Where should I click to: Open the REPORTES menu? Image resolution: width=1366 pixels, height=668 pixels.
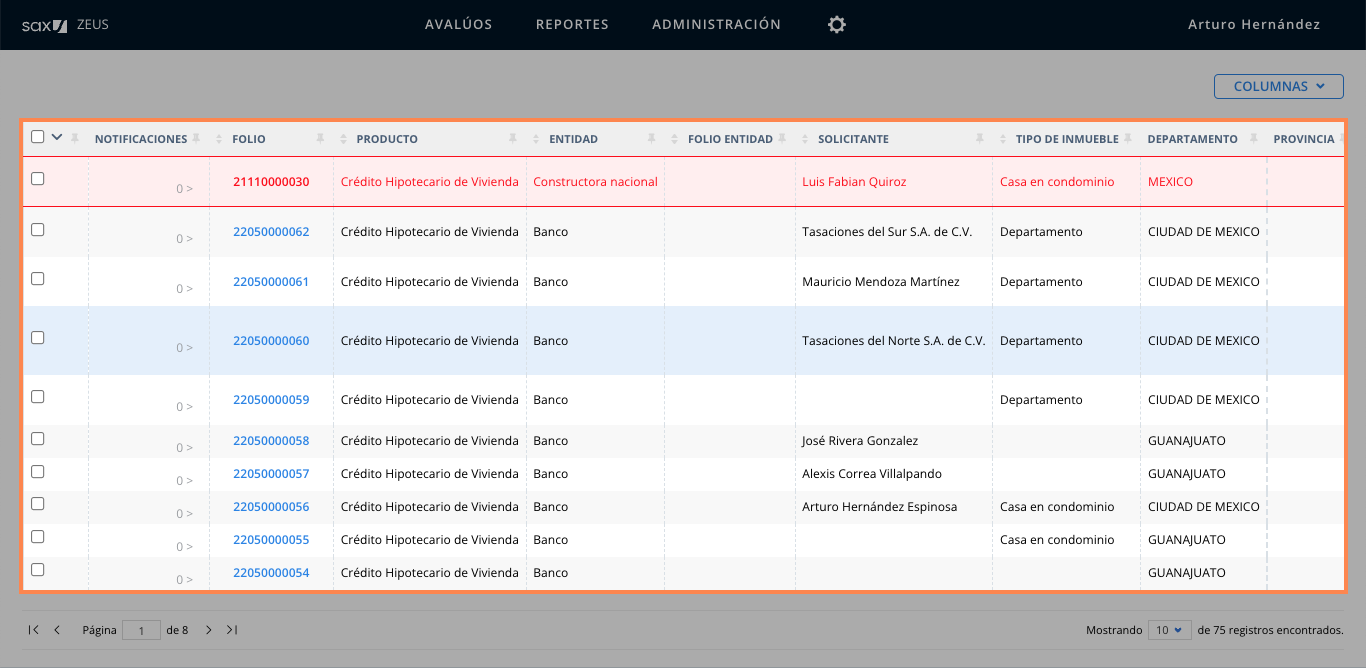coord(572,24)
